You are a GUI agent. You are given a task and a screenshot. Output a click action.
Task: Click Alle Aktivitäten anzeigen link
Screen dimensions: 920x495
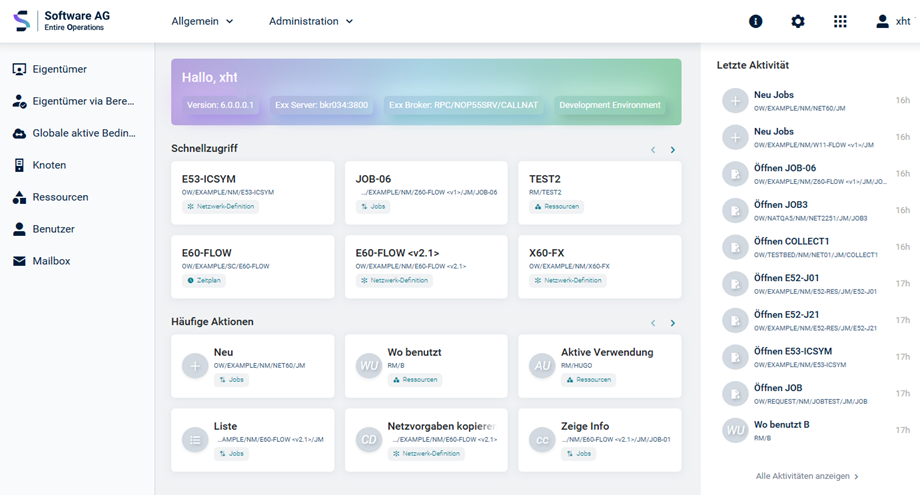tap(807, 476)
